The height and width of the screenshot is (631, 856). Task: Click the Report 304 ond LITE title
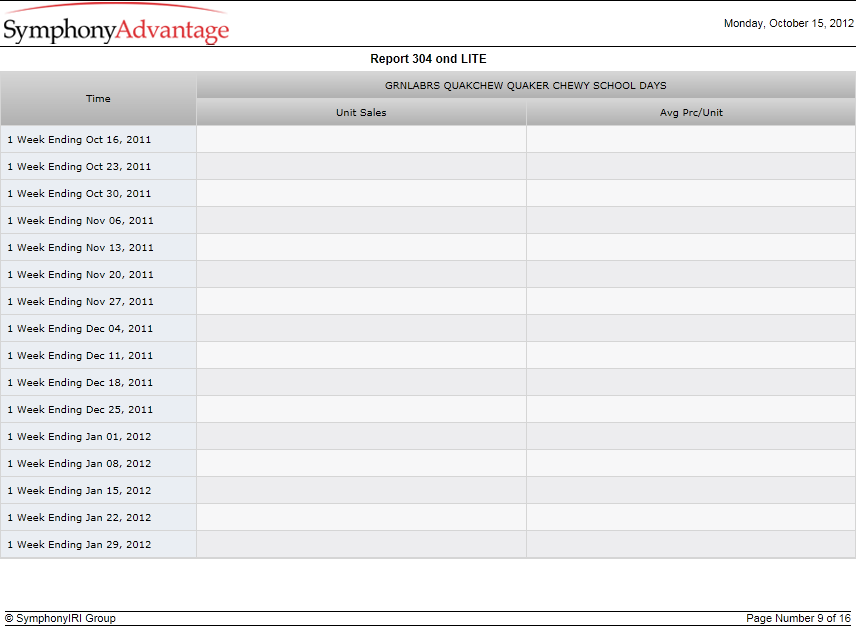[428, 59]
